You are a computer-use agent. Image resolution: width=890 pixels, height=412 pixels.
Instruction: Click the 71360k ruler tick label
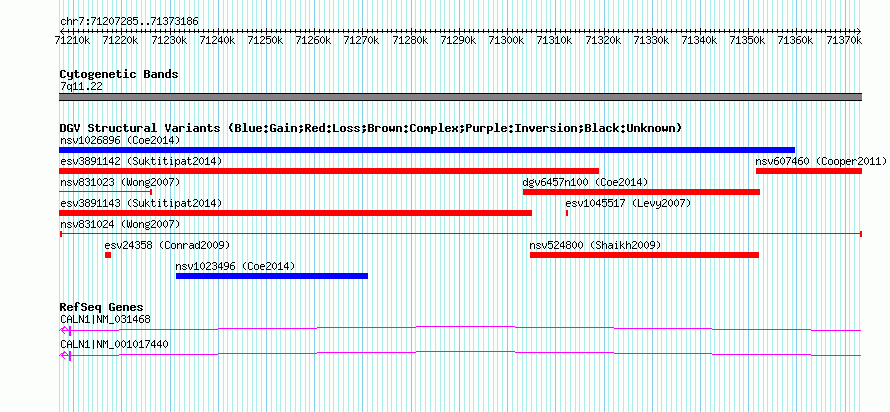click(x=794, y=40)
